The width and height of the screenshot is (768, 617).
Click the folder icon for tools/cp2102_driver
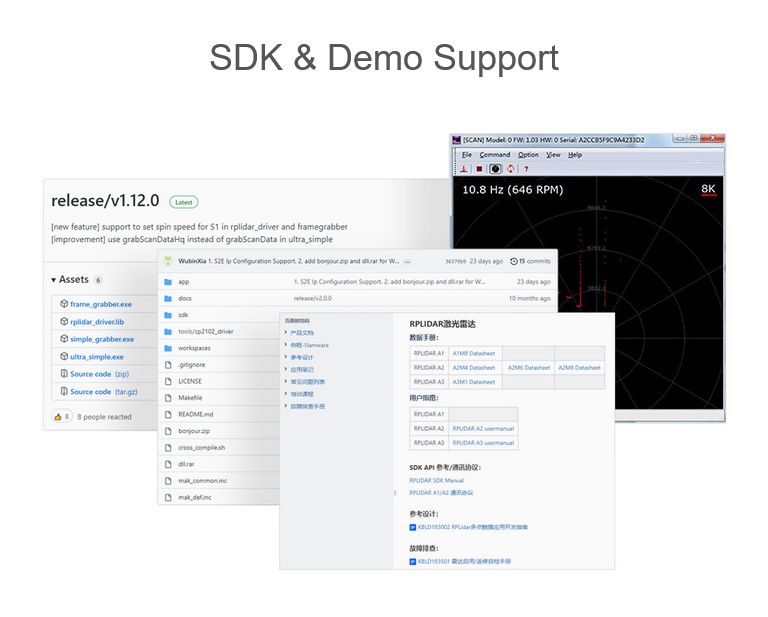(x=168, y=332)
